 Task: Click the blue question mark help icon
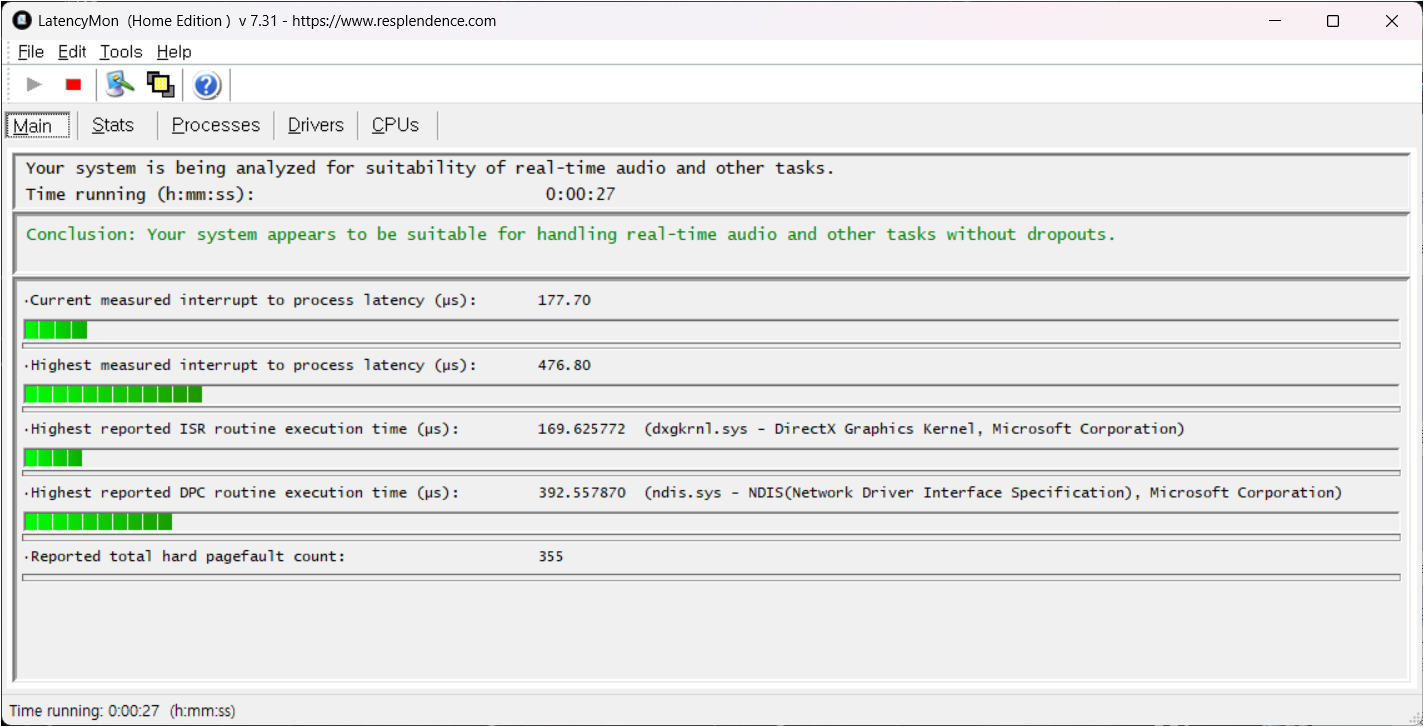point(207,86)
